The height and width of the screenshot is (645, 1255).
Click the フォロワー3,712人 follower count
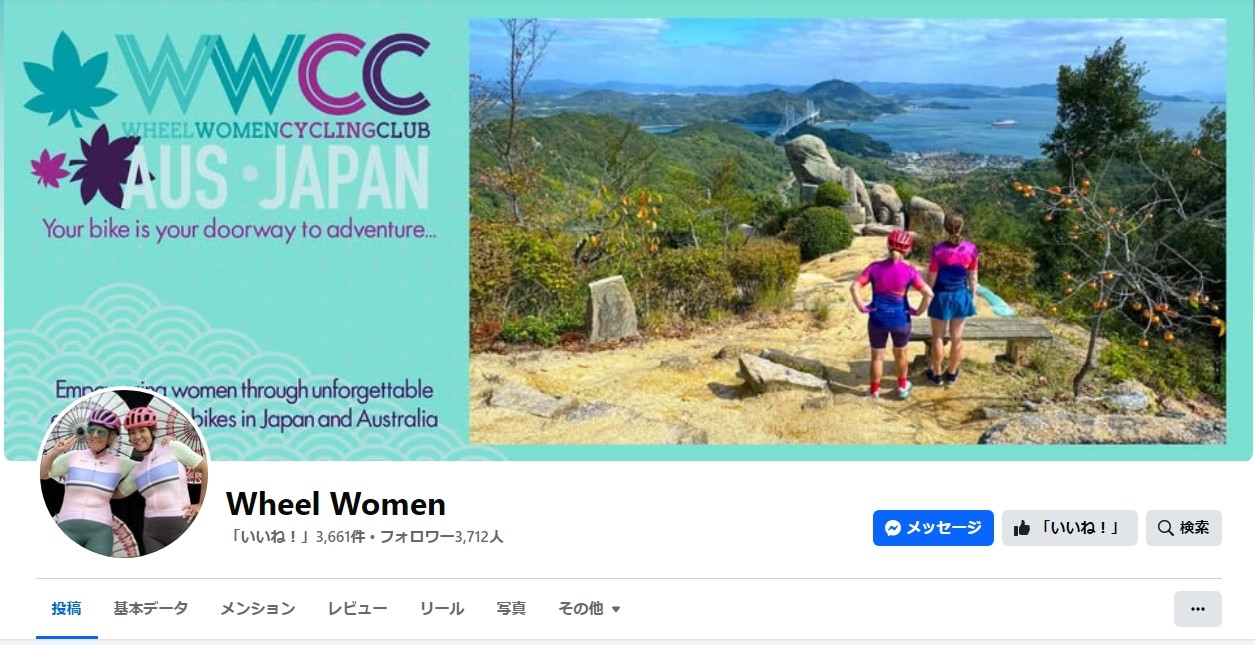click(441, 537)
